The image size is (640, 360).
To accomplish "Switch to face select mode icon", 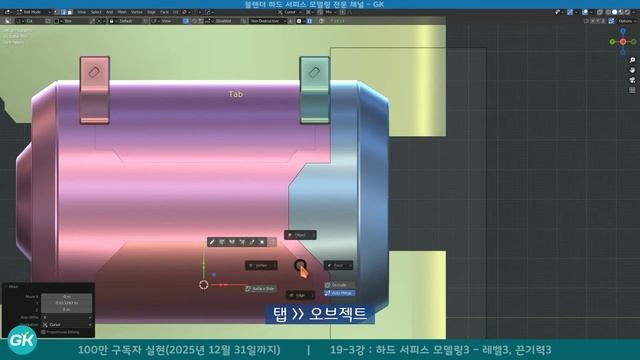I will click(x=70, y=12).
